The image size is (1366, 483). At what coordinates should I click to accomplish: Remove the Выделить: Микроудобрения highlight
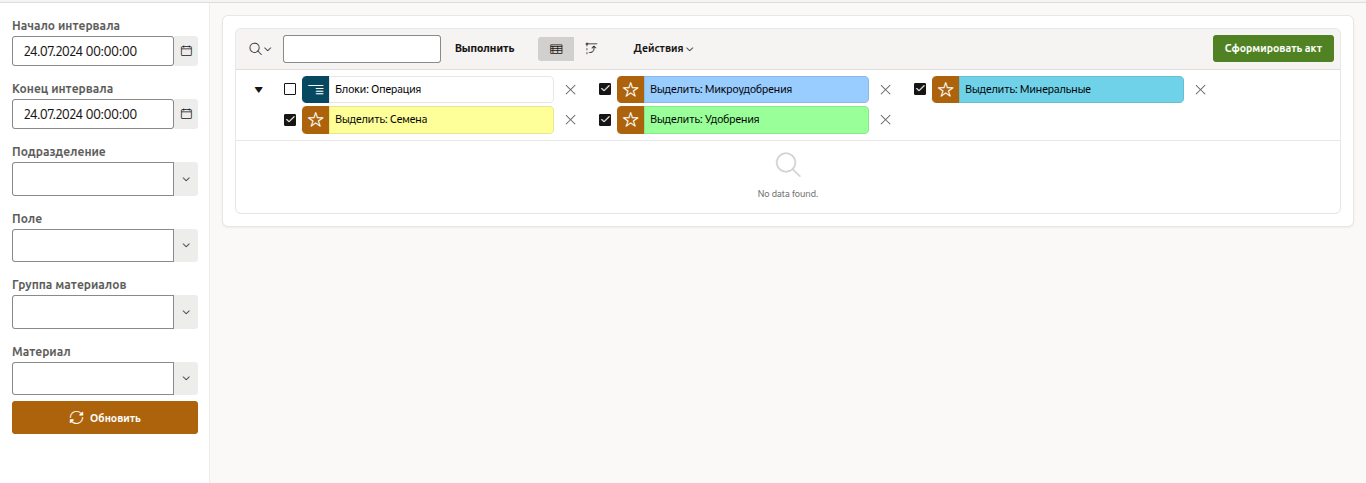pos(885,90)
